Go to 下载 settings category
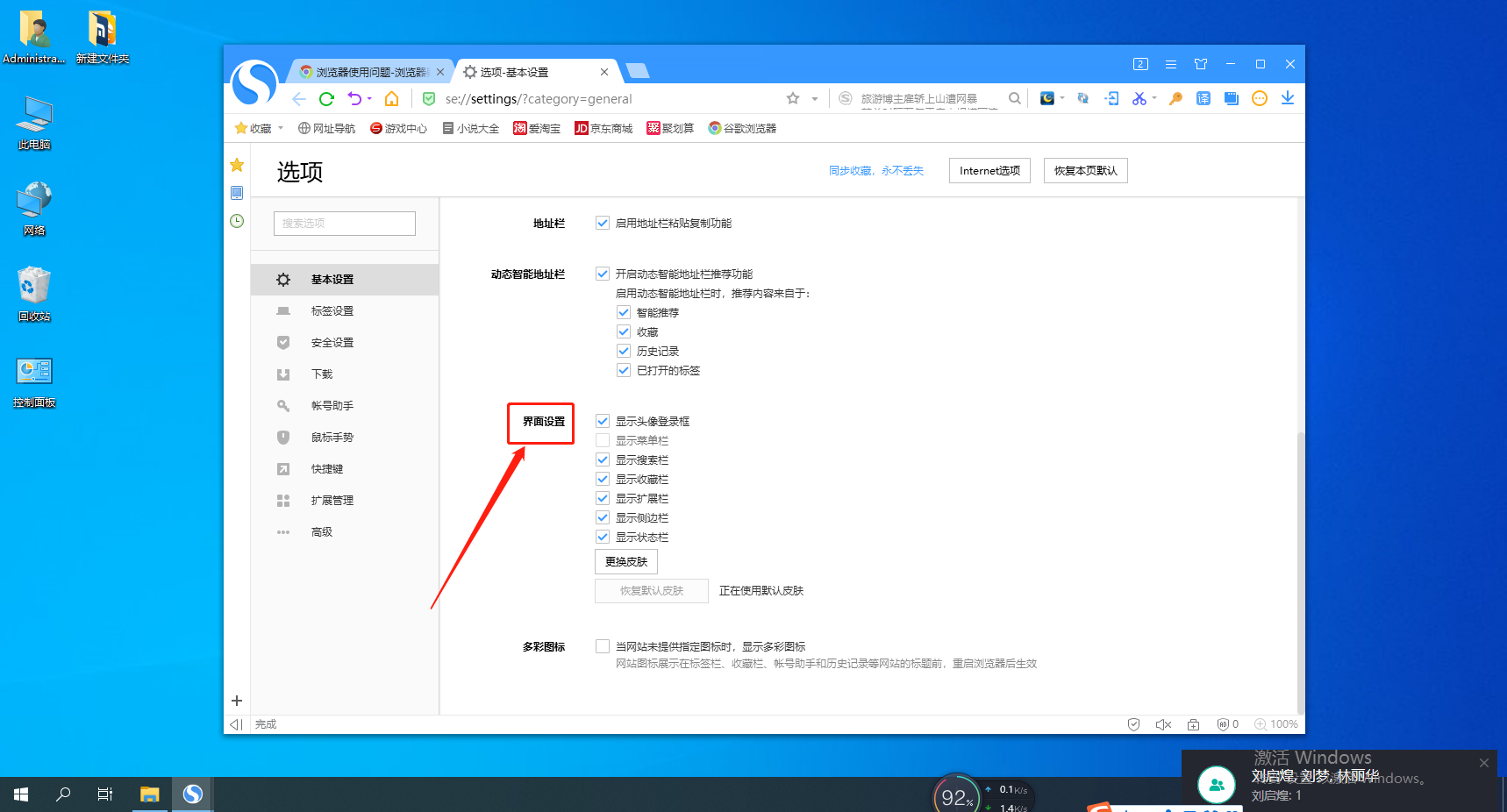The image size is (1507, 812). [345, 374]
